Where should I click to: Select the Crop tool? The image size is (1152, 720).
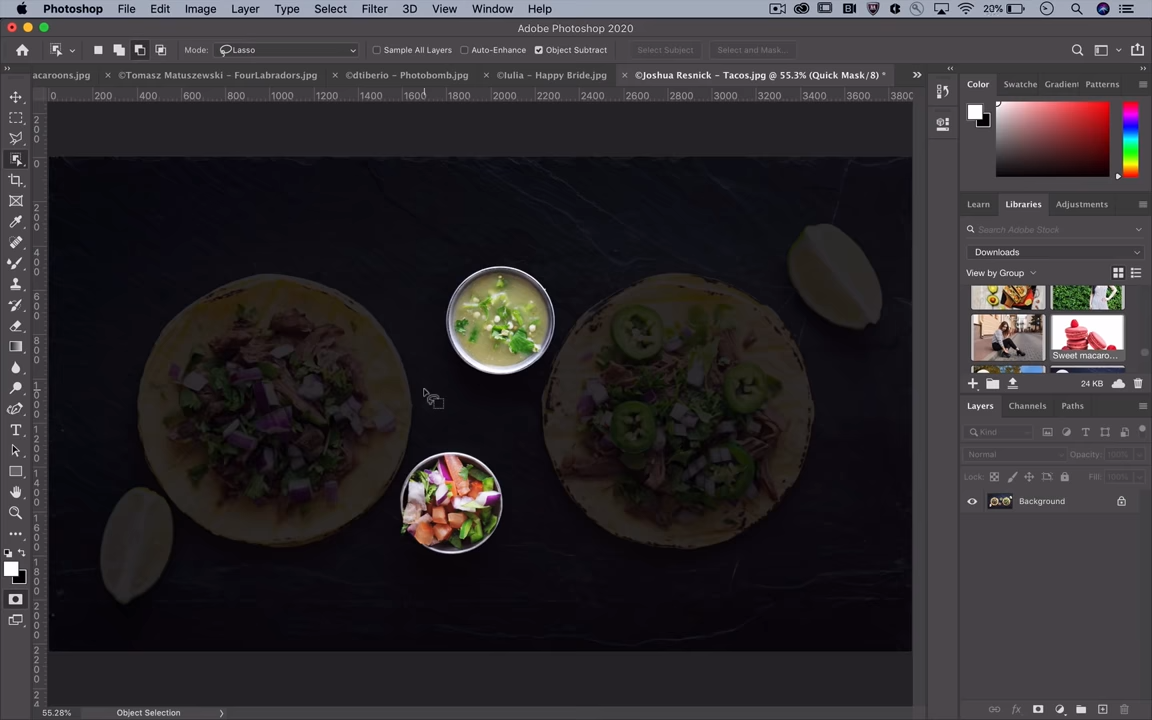16,180
